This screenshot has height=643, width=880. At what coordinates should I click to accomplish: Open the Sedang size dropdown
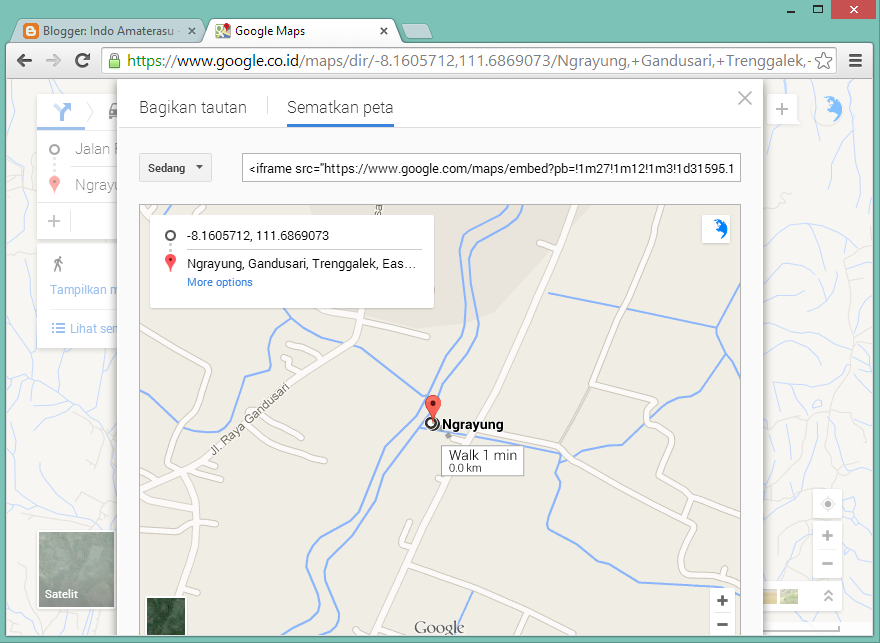(x=175, y=168)
